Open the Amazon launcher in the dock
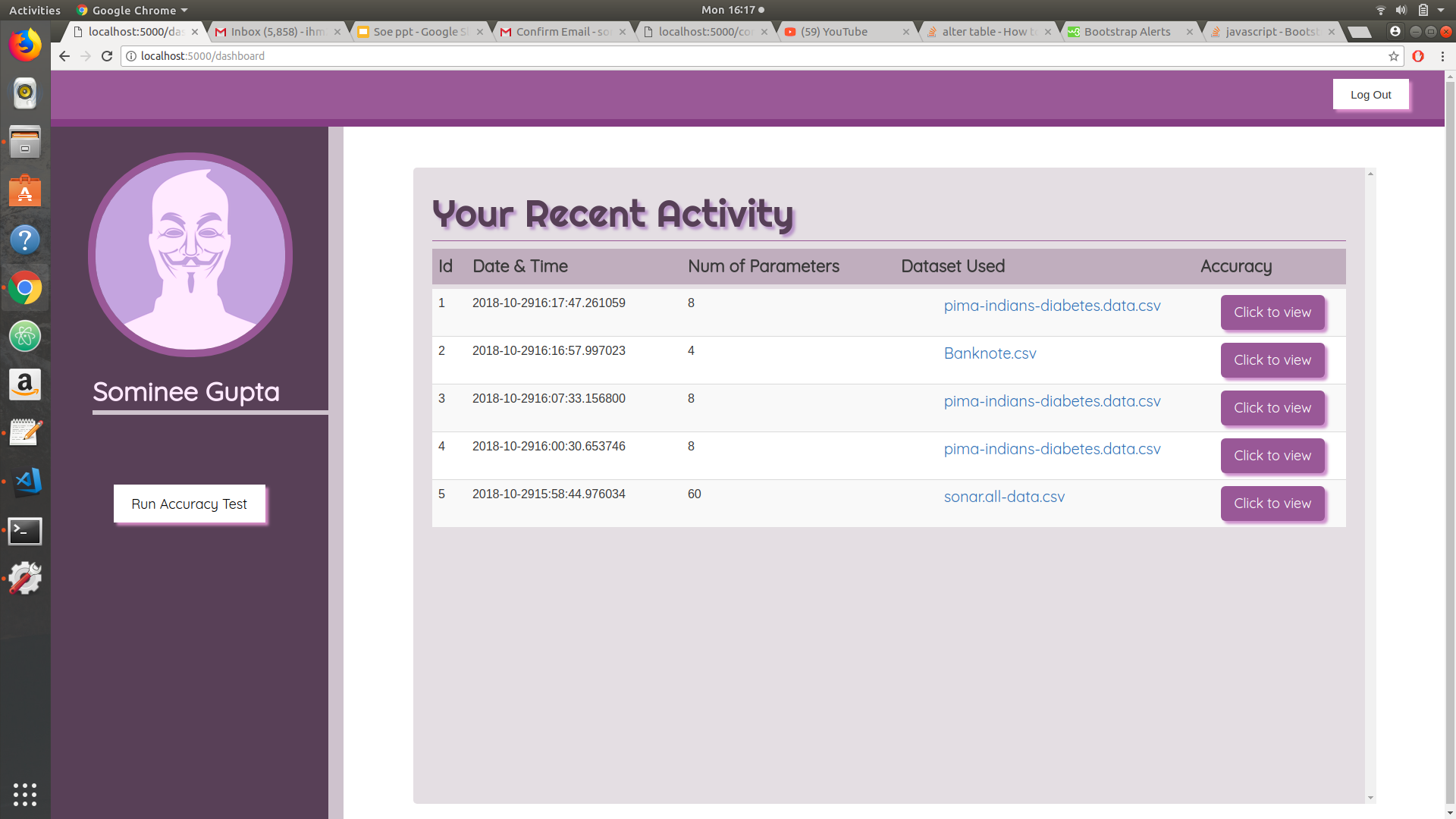 coord(25,385)
